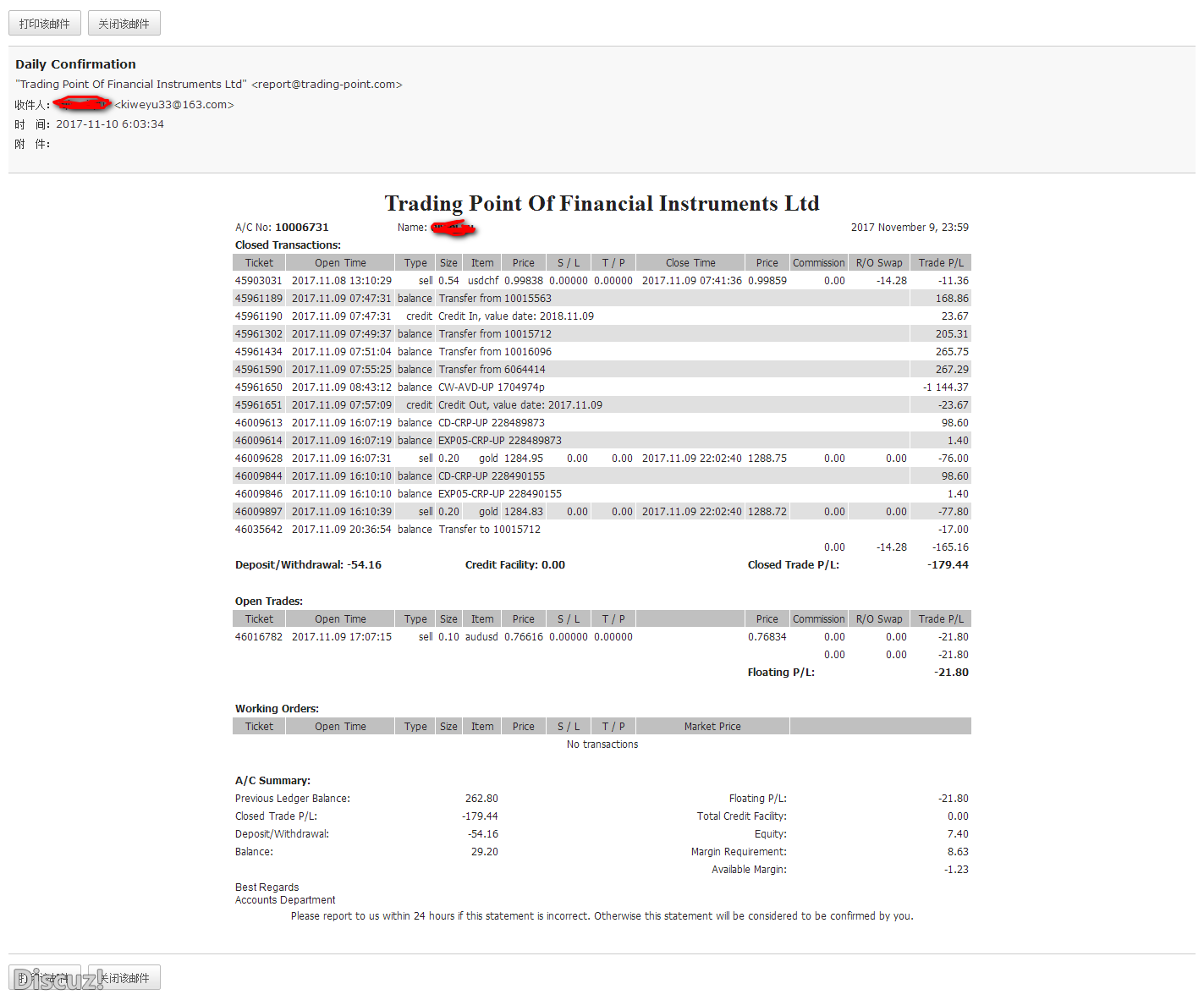Click Balance value 29.20

pyautogui.click(x=485, y=852)
